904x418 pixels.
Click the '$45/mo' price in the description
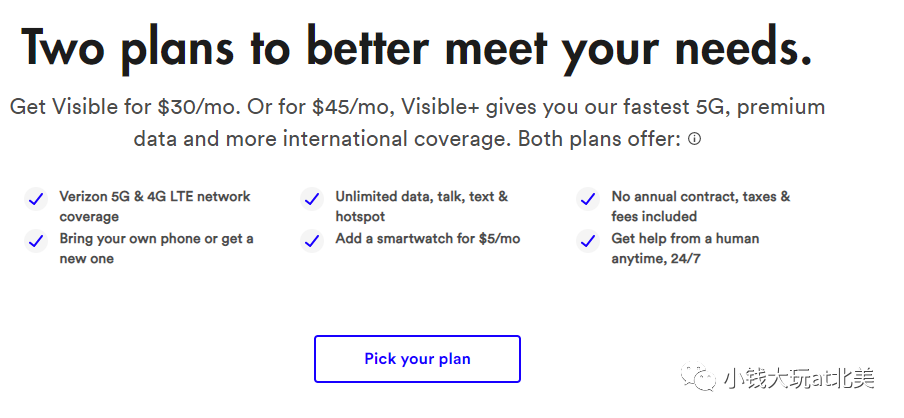(x=351, y=107)
